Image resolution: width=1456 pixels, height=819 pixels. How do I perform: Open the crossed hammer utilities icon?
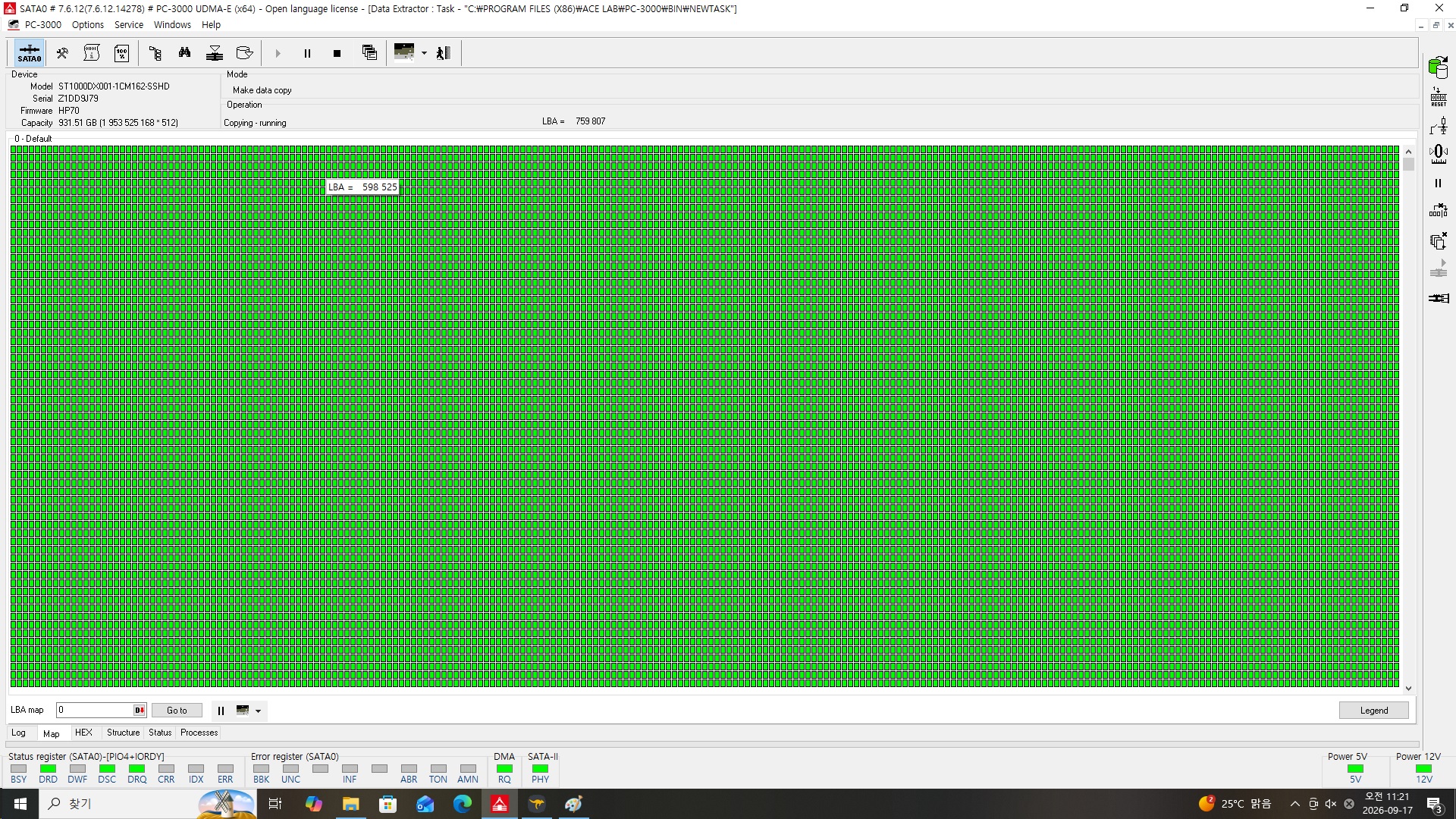[x=62, y=53]
